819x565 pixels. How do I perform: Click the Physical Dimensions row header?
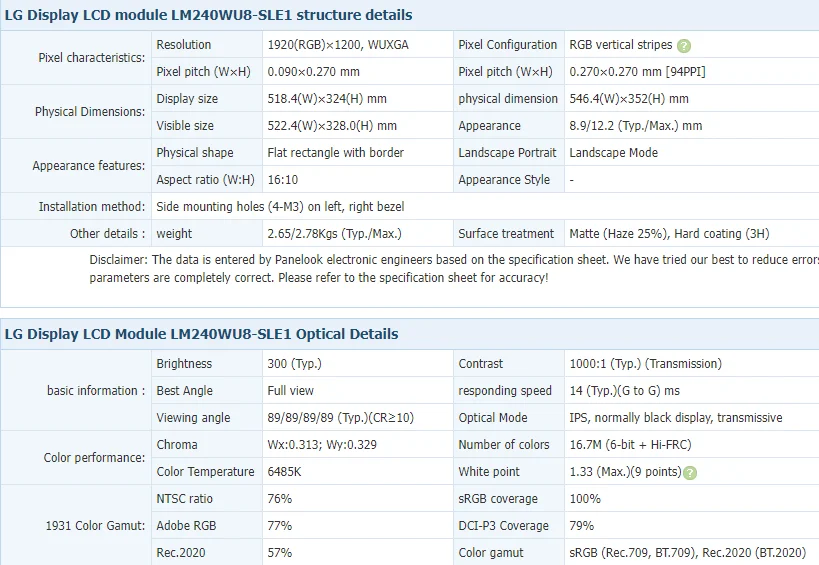[90, 112]
